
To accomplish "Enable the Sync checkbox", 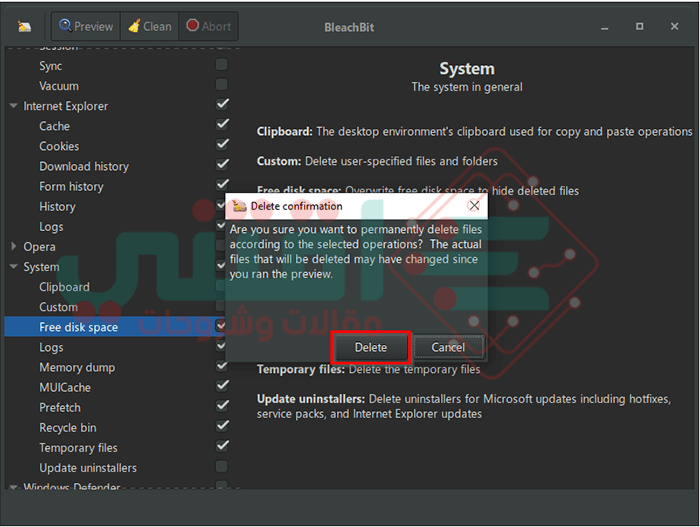I will coord(221,64).
